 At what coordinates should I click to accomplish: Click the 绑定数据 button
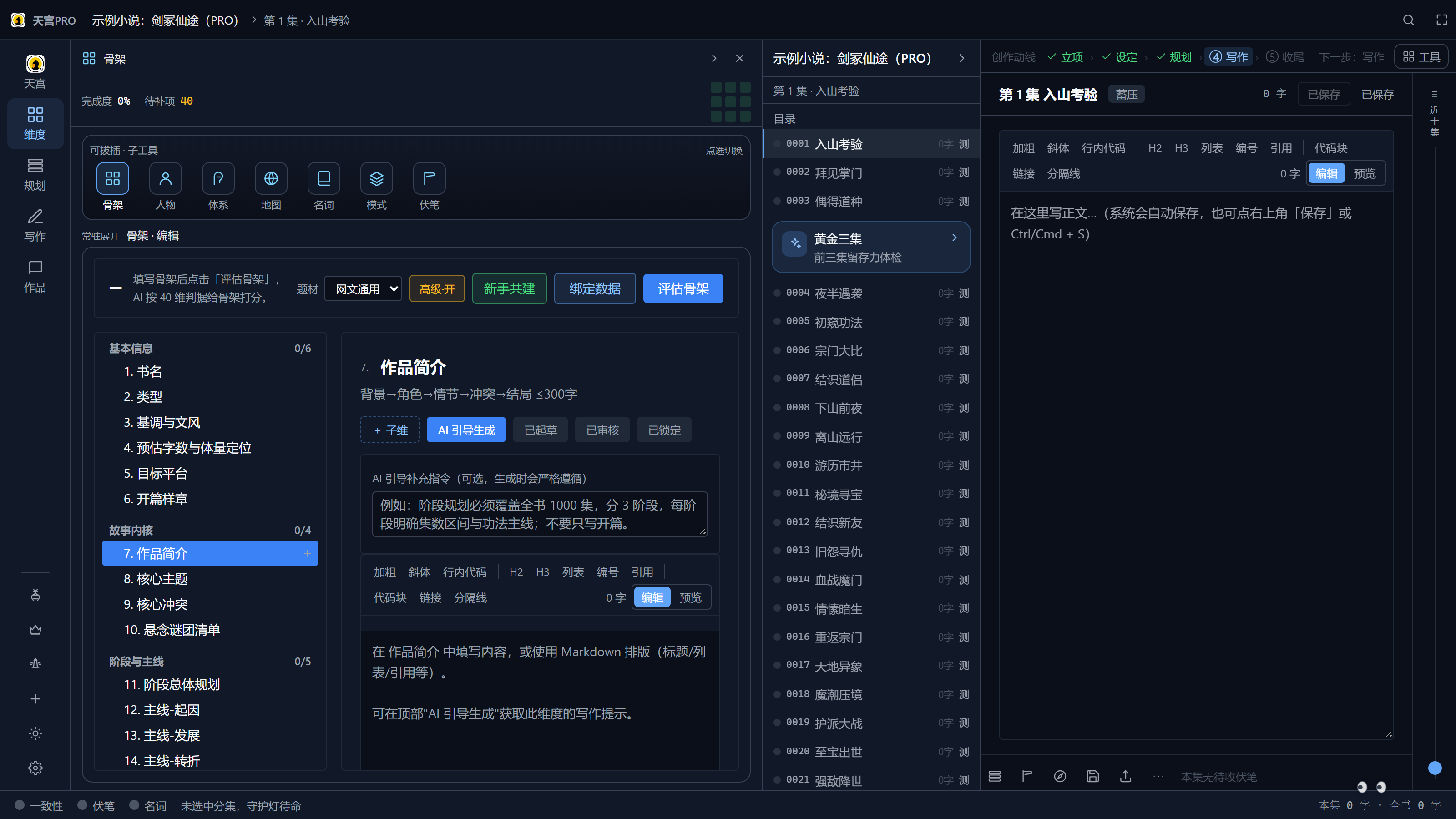pyautogui.click(x=595, y=289)
